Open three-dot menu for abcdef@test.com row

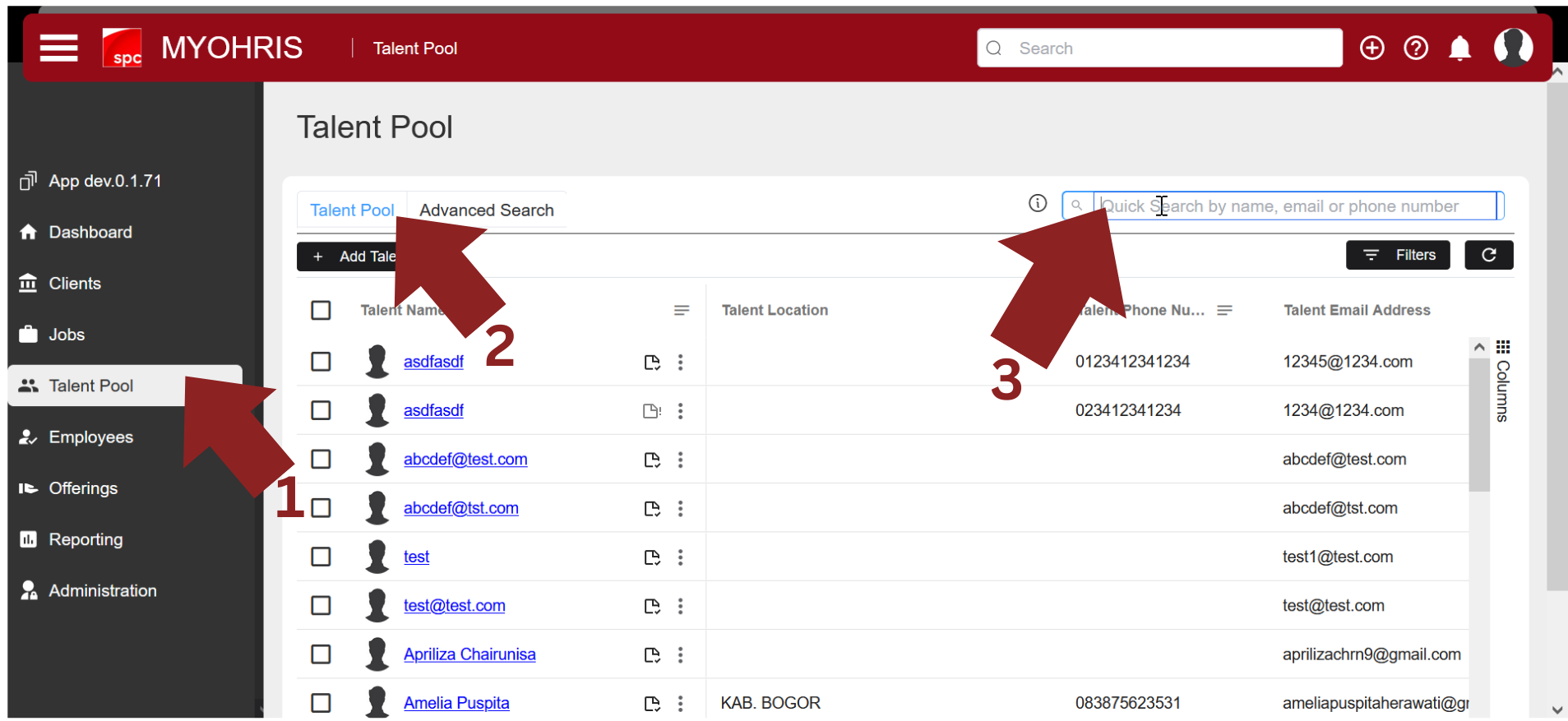point(680,460)
